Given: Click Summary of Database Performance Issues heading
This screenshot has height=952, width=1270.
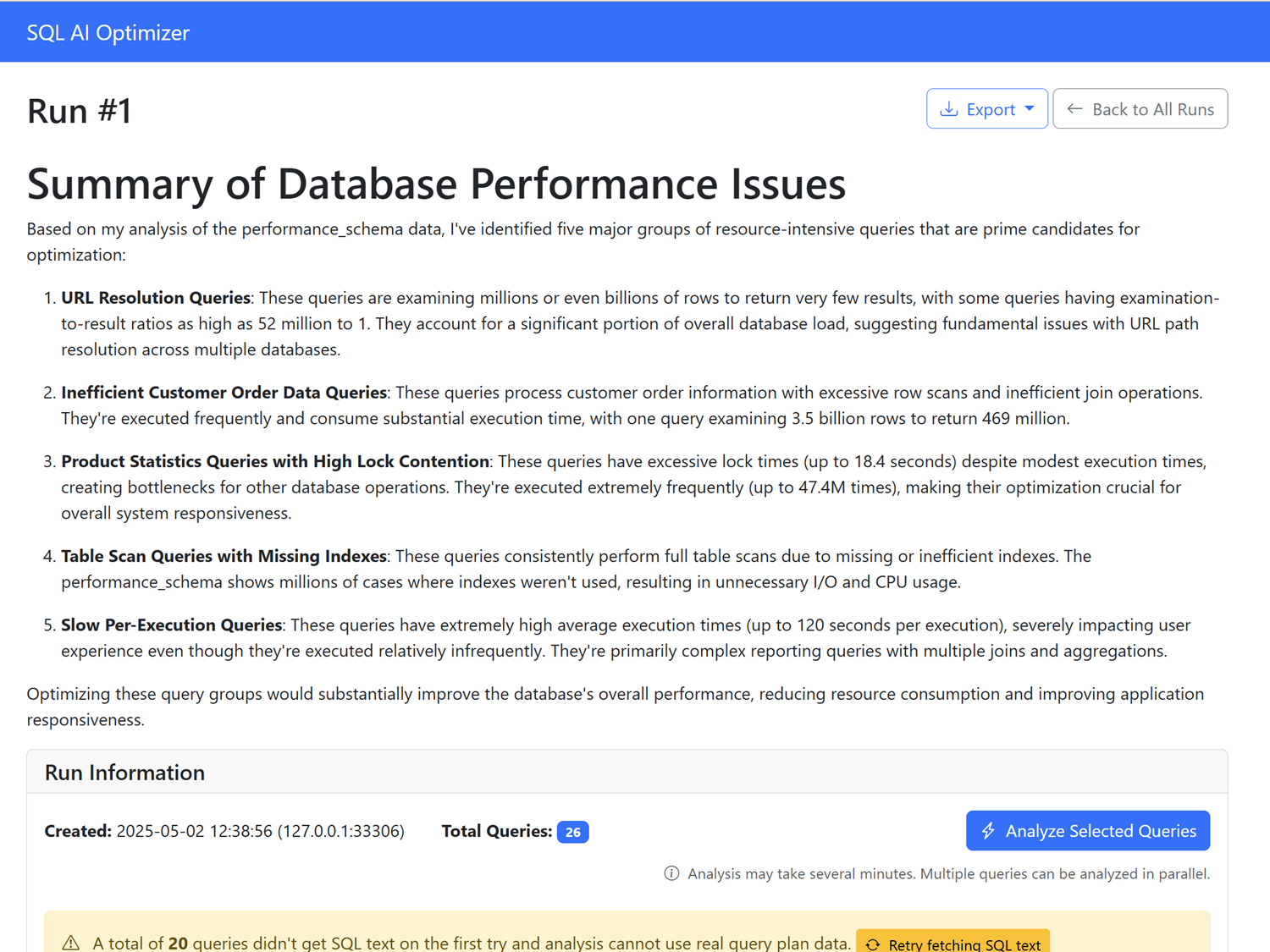Looking at the screenshot, I should [x=436, y=184].
